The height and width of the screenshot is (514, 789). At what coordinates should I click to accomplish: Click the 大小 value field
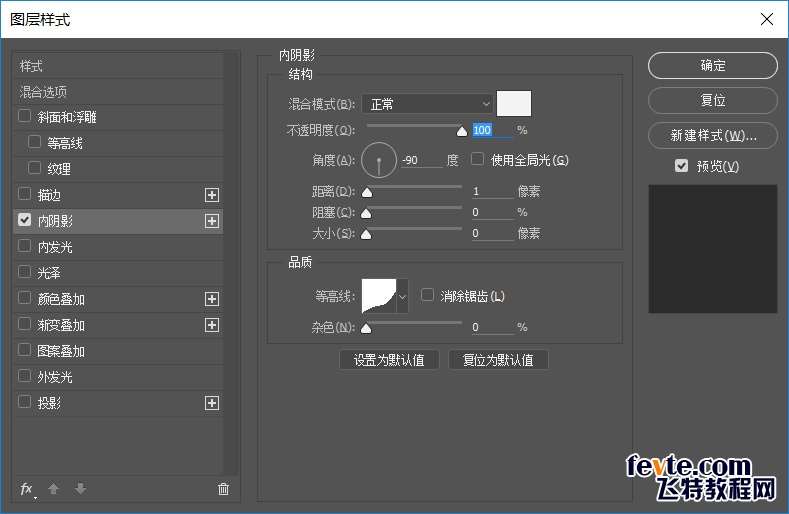(x=492, y=233)
